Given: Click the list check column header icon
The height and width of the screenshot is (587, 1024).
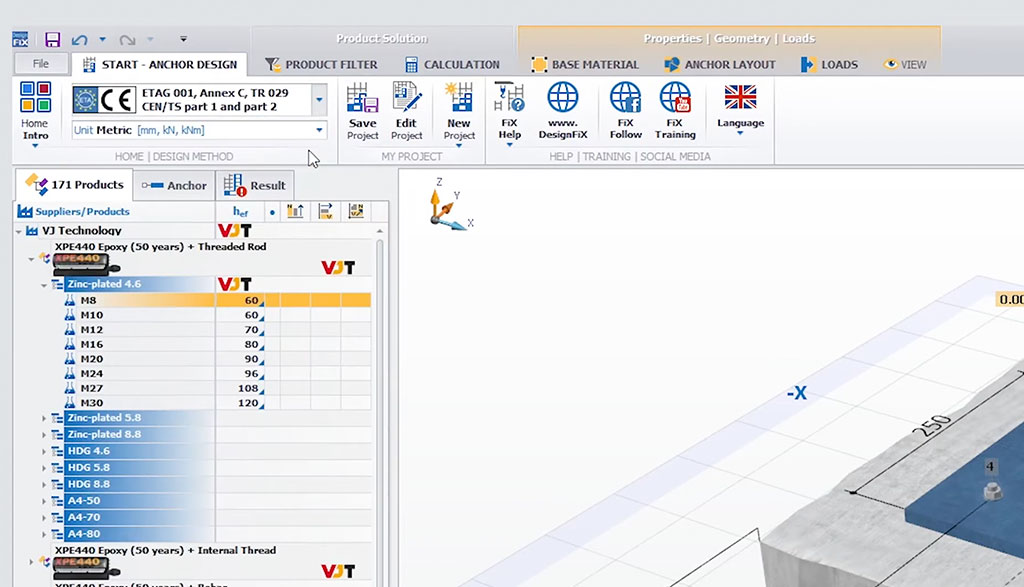Looking at the screenshot, I should pos(325,211).
